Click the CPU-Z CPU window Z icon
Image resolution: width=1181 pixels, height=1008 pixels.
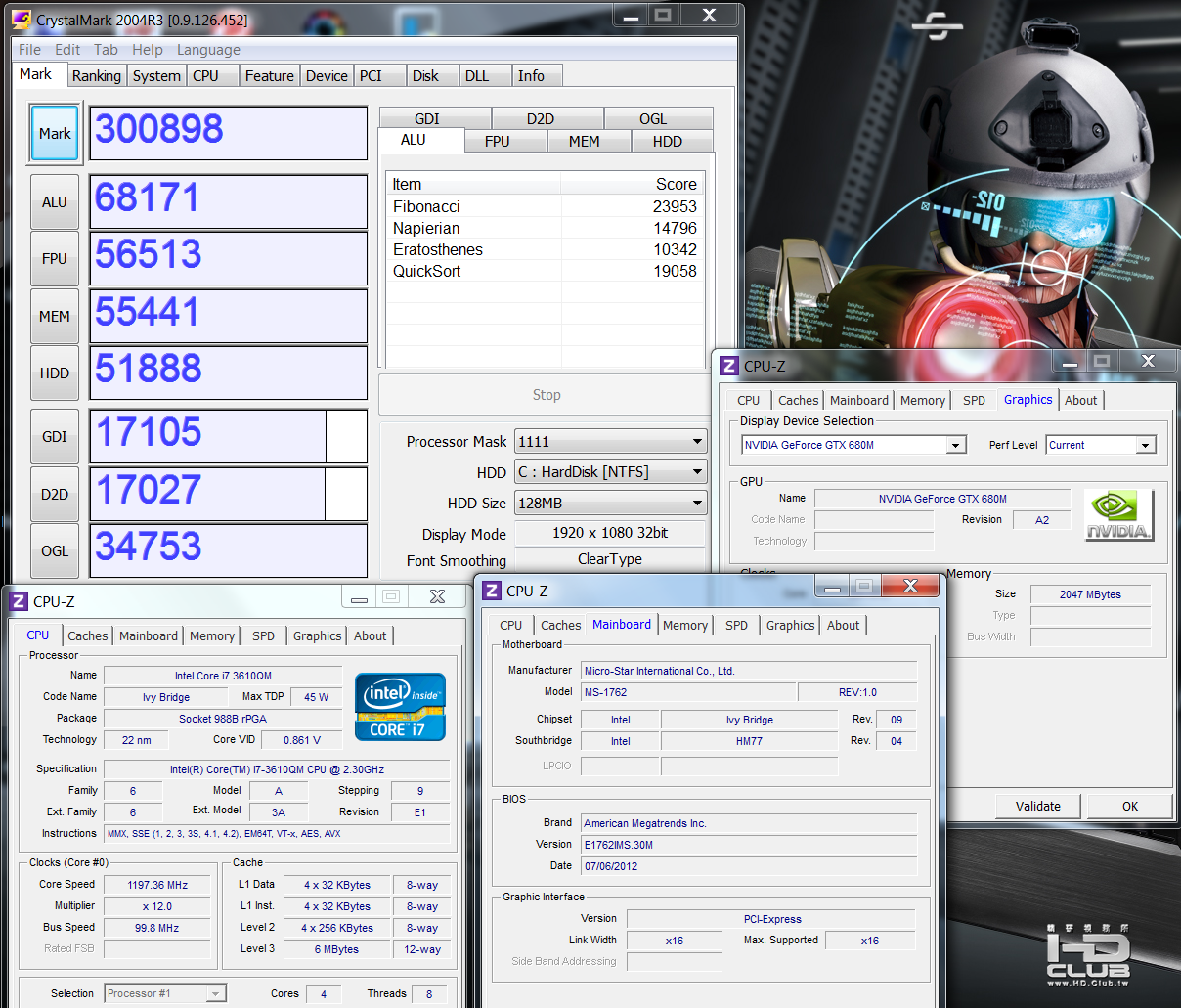(x=19, y=601)
